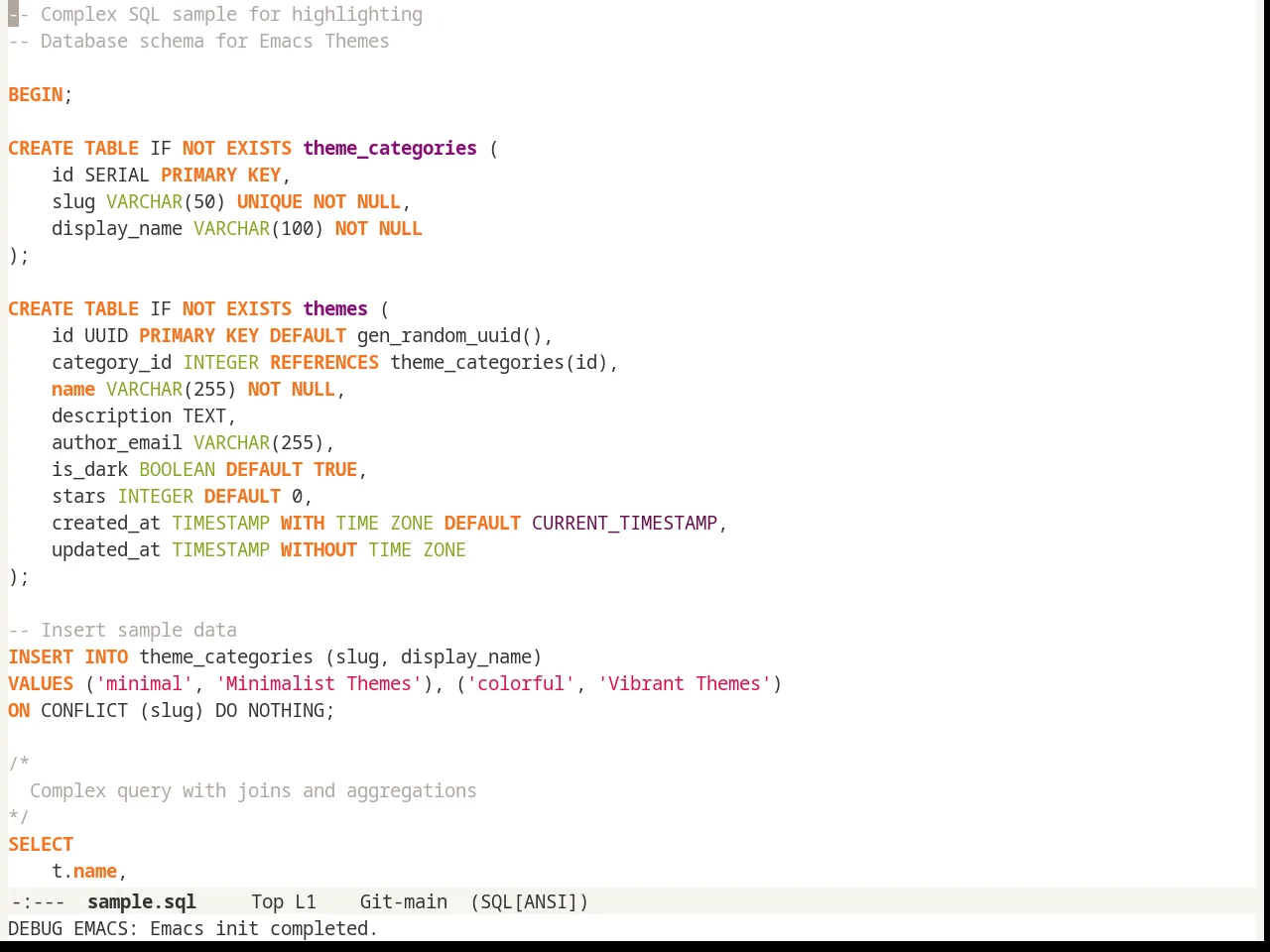Viewport: 1270px width, 952px height.
Task: Click the 'Vibrant Themes' string
Action: pos(685,684)
